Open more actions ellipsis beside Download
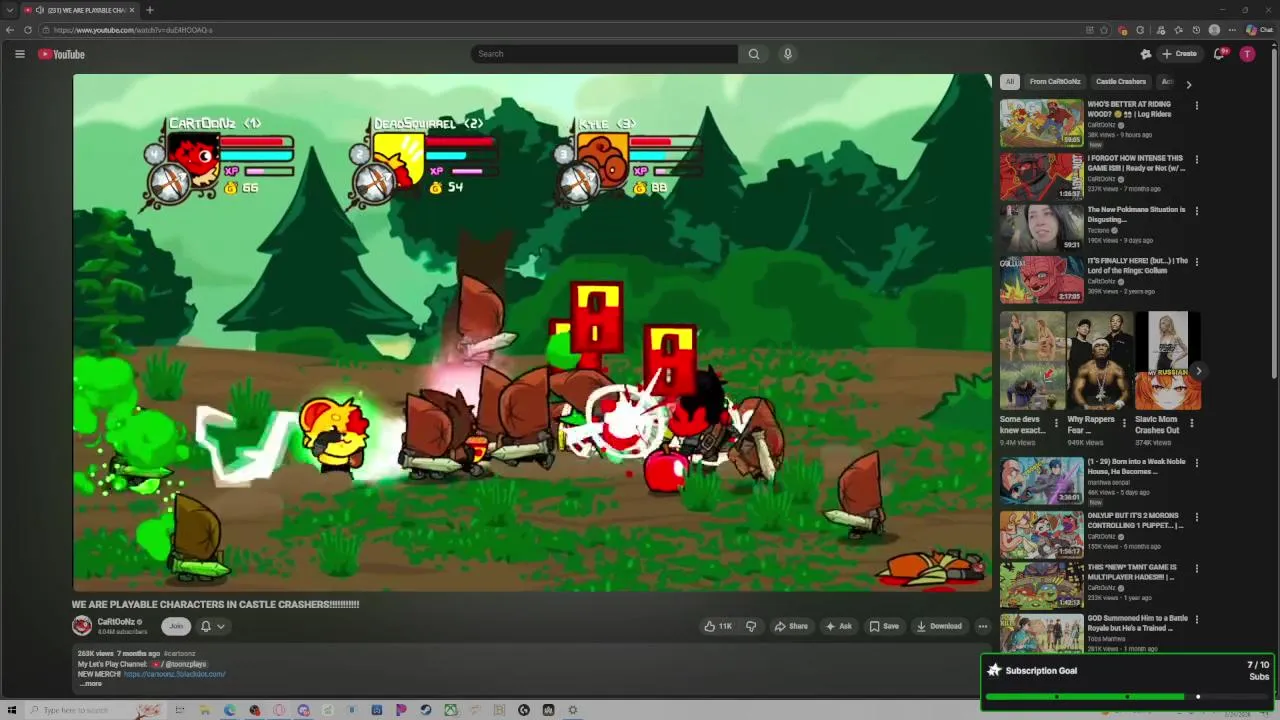The width and height of the screenshot is (1280, 720). tap(983, 626)
